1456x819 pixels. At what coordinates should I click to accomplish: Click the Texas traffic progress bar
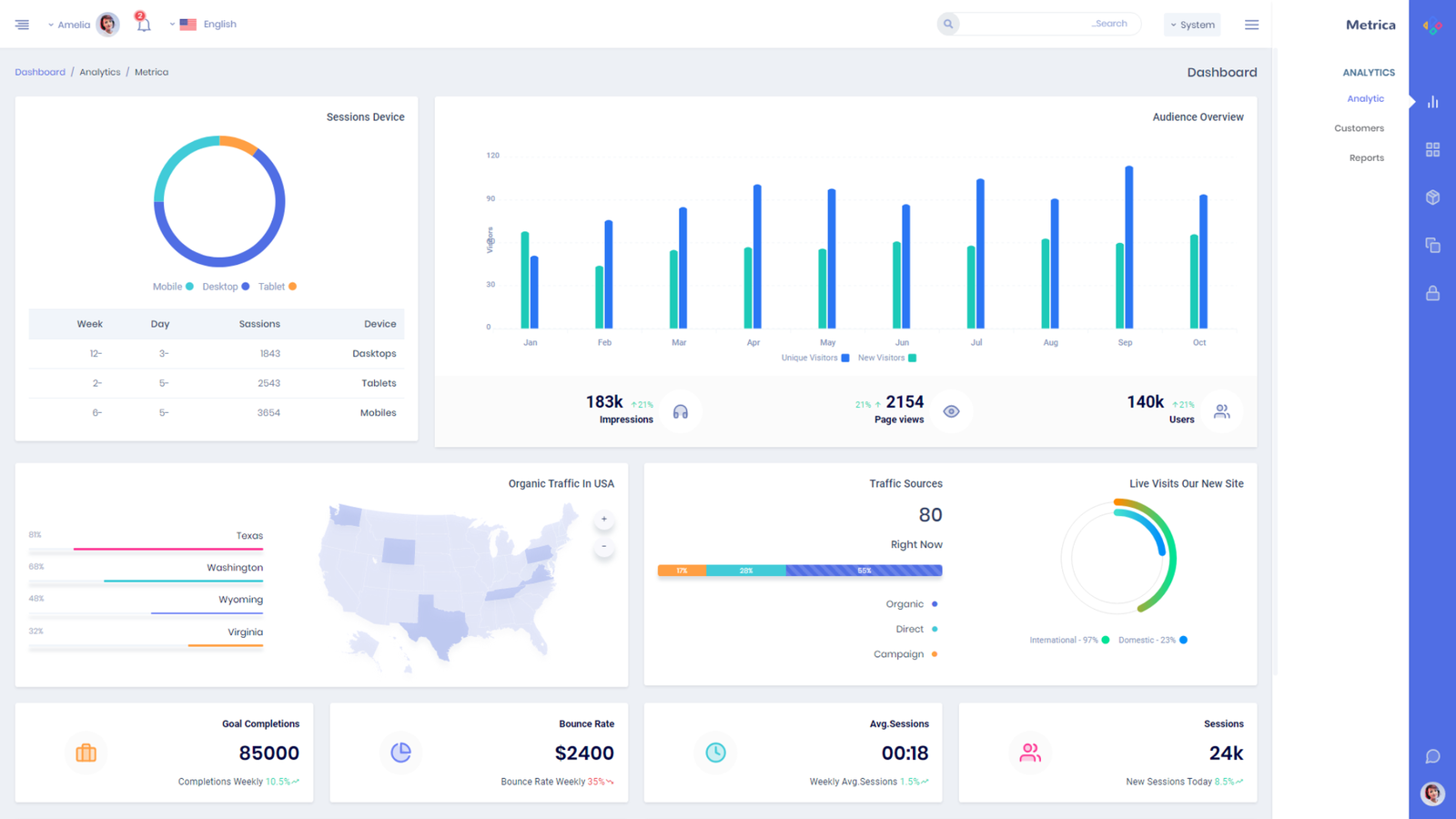pos(146,549)
